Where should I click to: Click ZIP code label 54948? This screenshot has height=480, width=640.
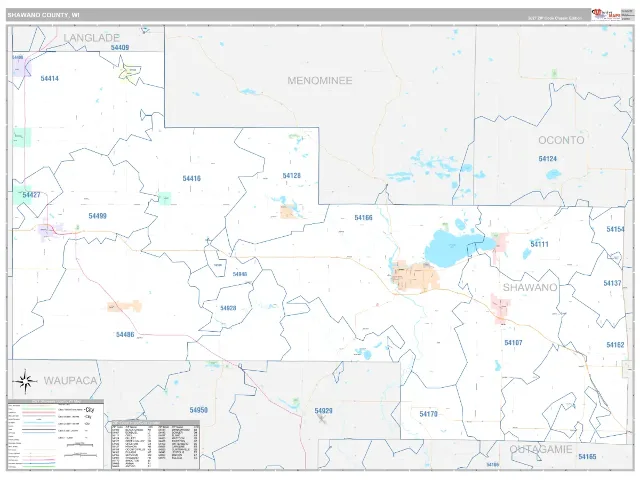(240, 274)
